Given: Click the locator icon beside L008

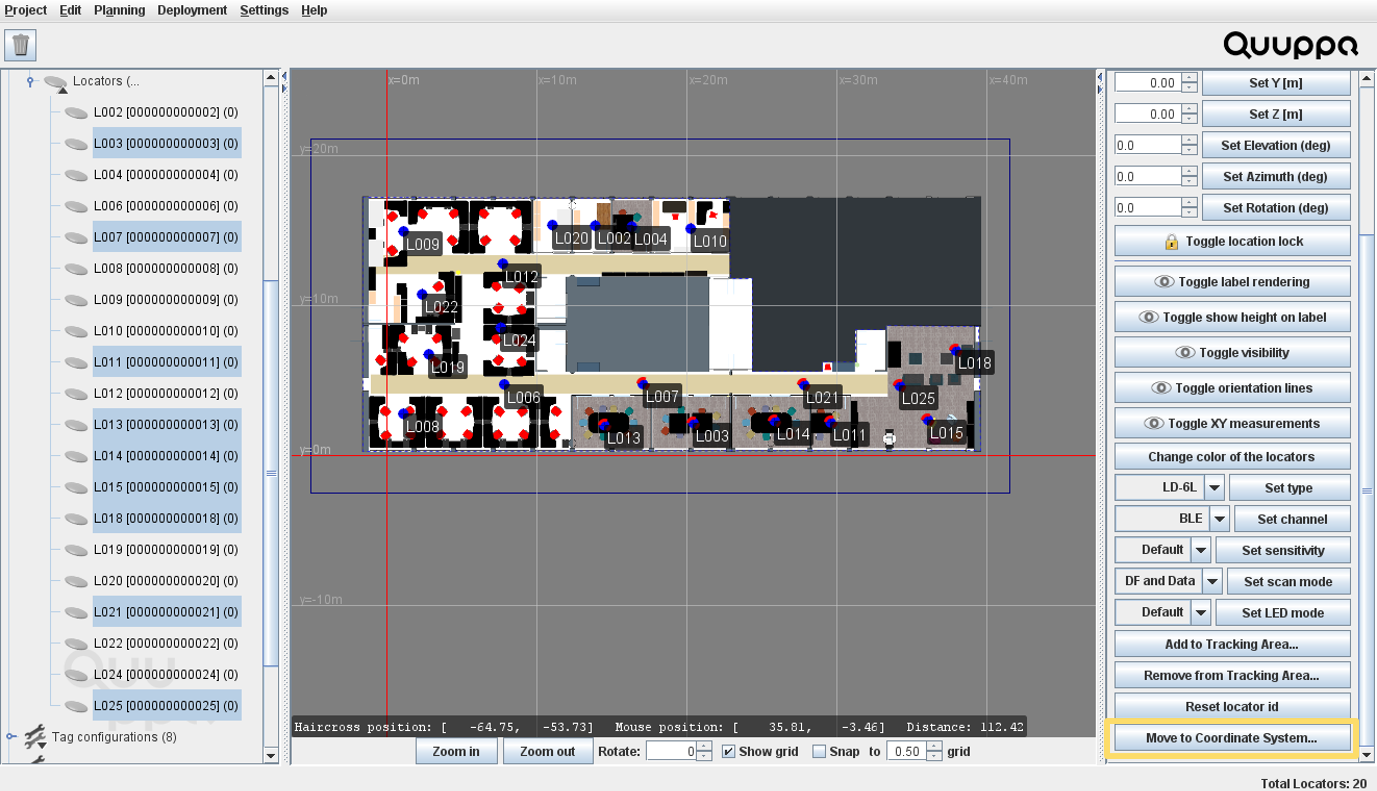Looking at the screenshot, I should click(76, 269).
